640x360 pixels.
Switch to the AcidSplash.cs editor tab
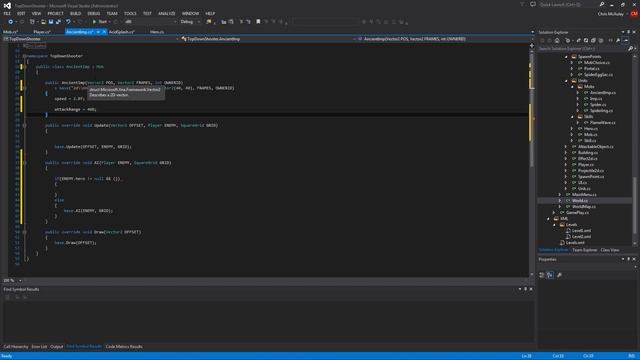click(122, 32)
